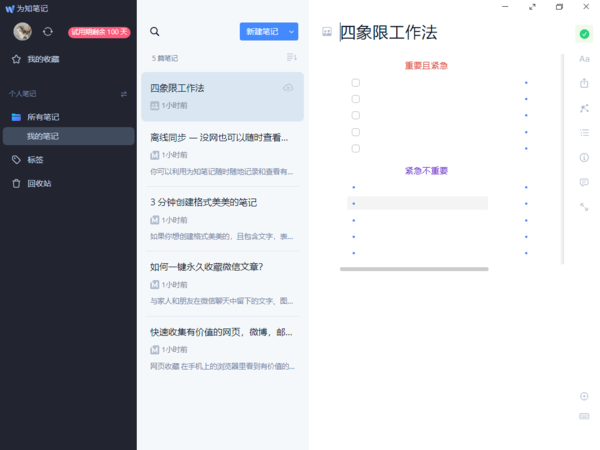Open the note search magnifier
600x450 pixels.
(x=154, y=32)
